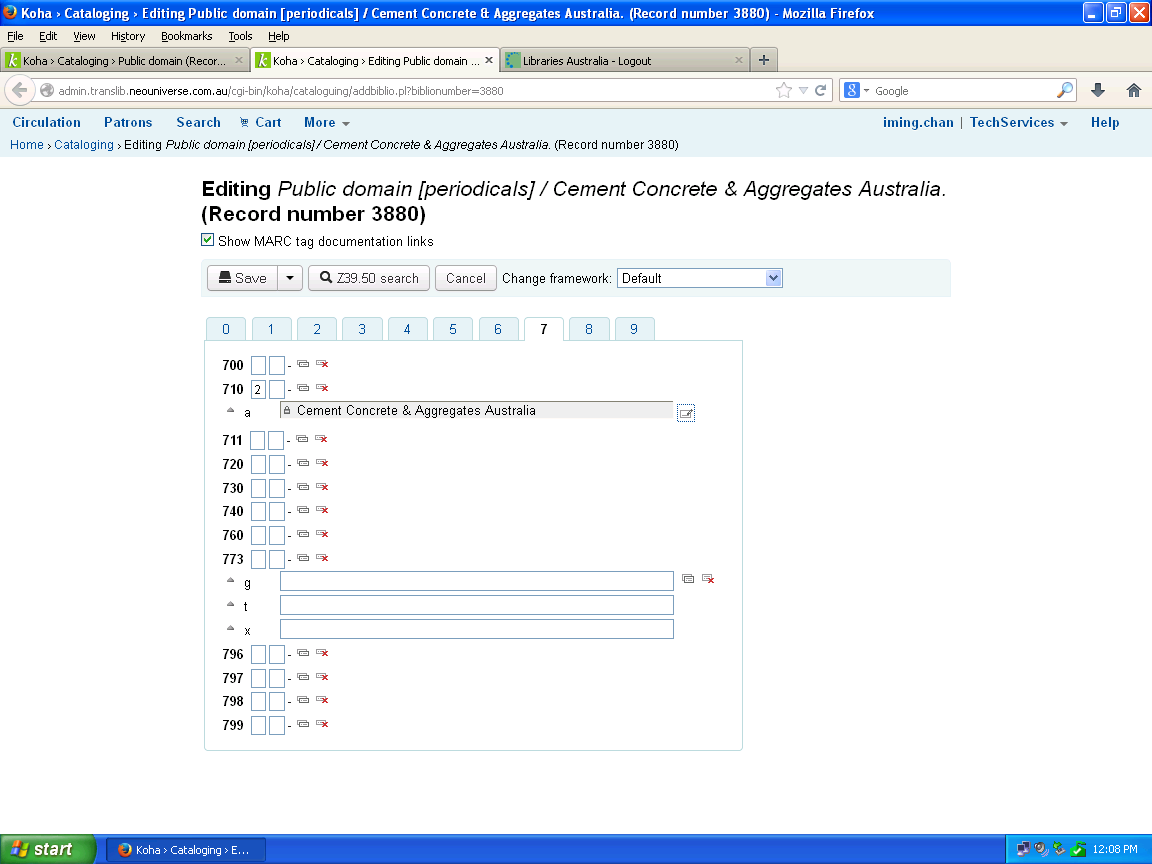Click the 773 subfield t input field
This screenshot has height=864, width=1152.
click(476, 605)
